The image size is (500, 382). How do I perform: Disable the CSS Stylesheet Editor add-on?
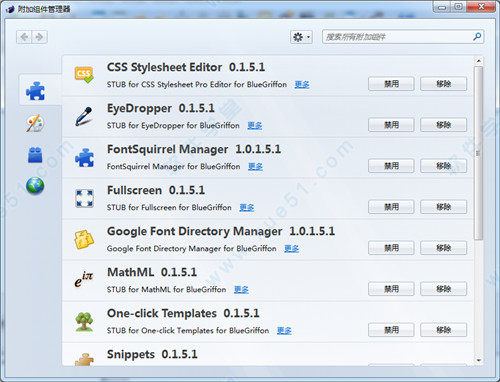pyautogui.click(x=391, y=84)
